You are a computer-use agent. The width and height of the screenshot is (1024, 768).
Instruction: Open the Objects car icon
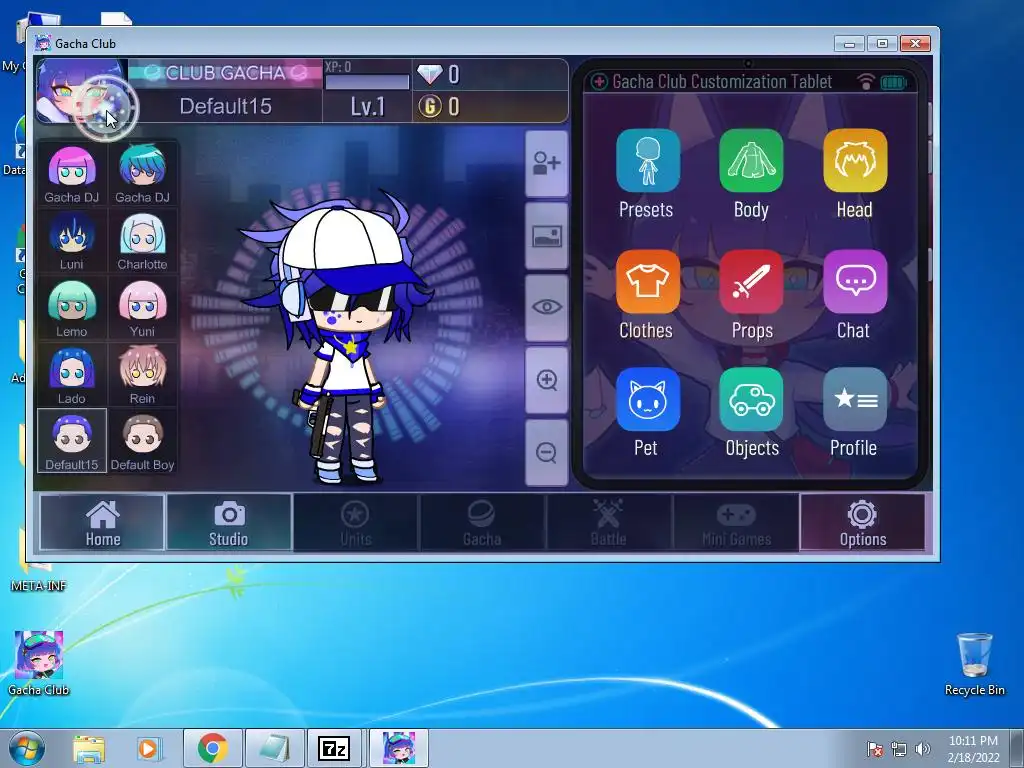[x=751, y=399]
